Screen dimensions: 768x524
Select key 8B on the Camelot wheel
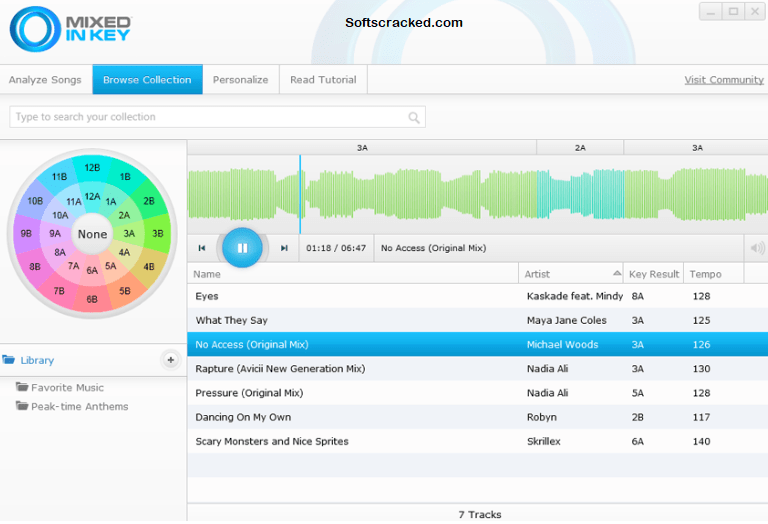tap(35, 267)
